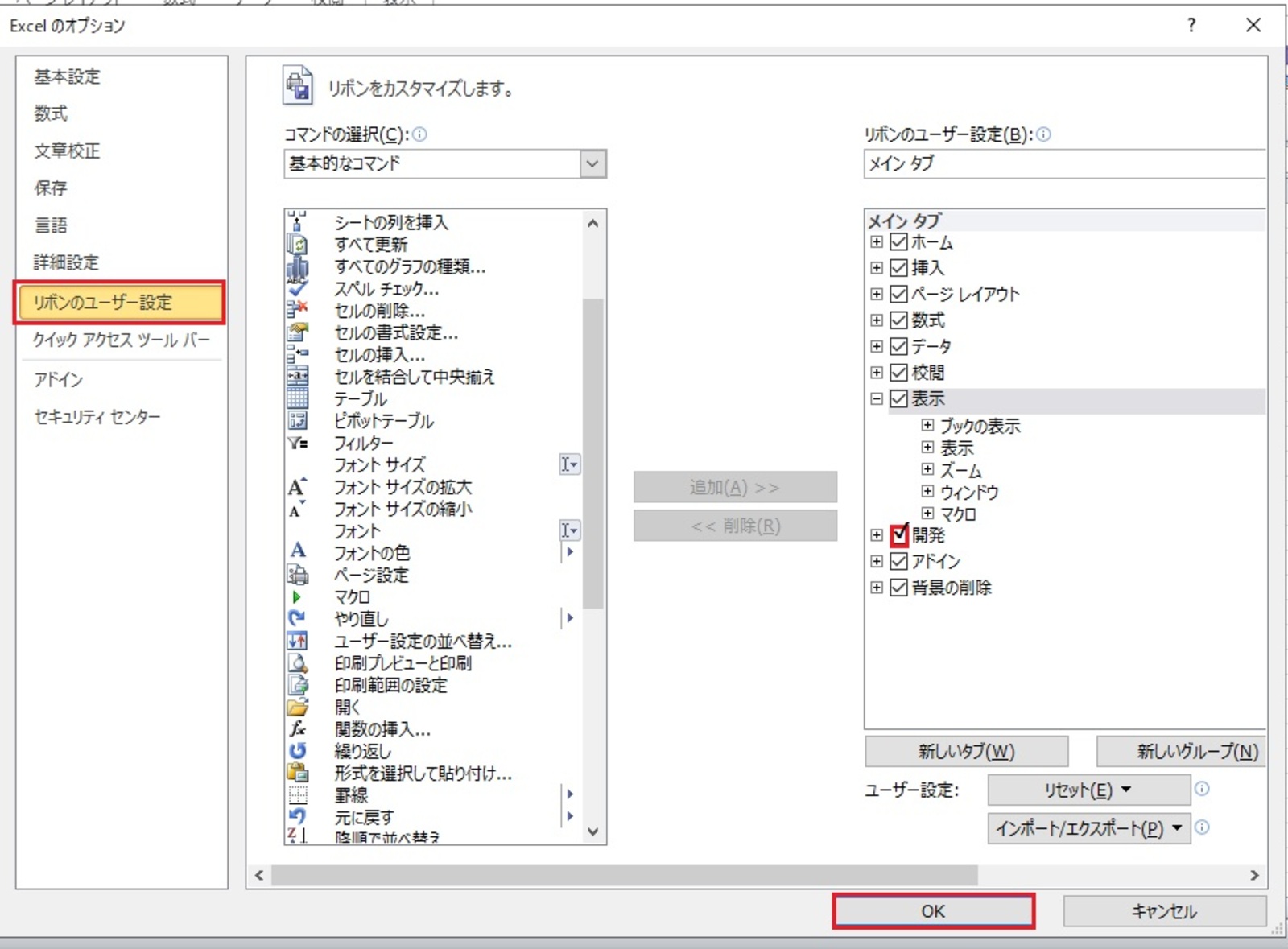This screenshot has height=949, width=1288.
Task: Click the '関数の挿入' fx icon
Action: click(298, 728)
